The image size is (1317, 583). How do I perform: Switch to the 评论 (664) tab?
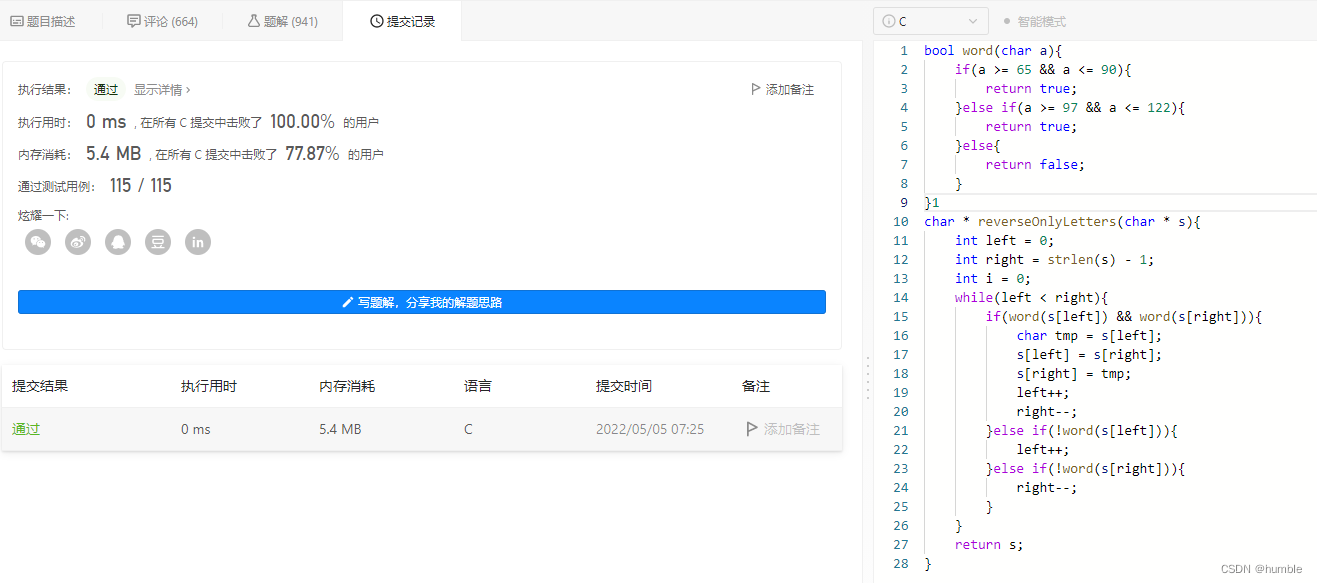pos(162,21)
